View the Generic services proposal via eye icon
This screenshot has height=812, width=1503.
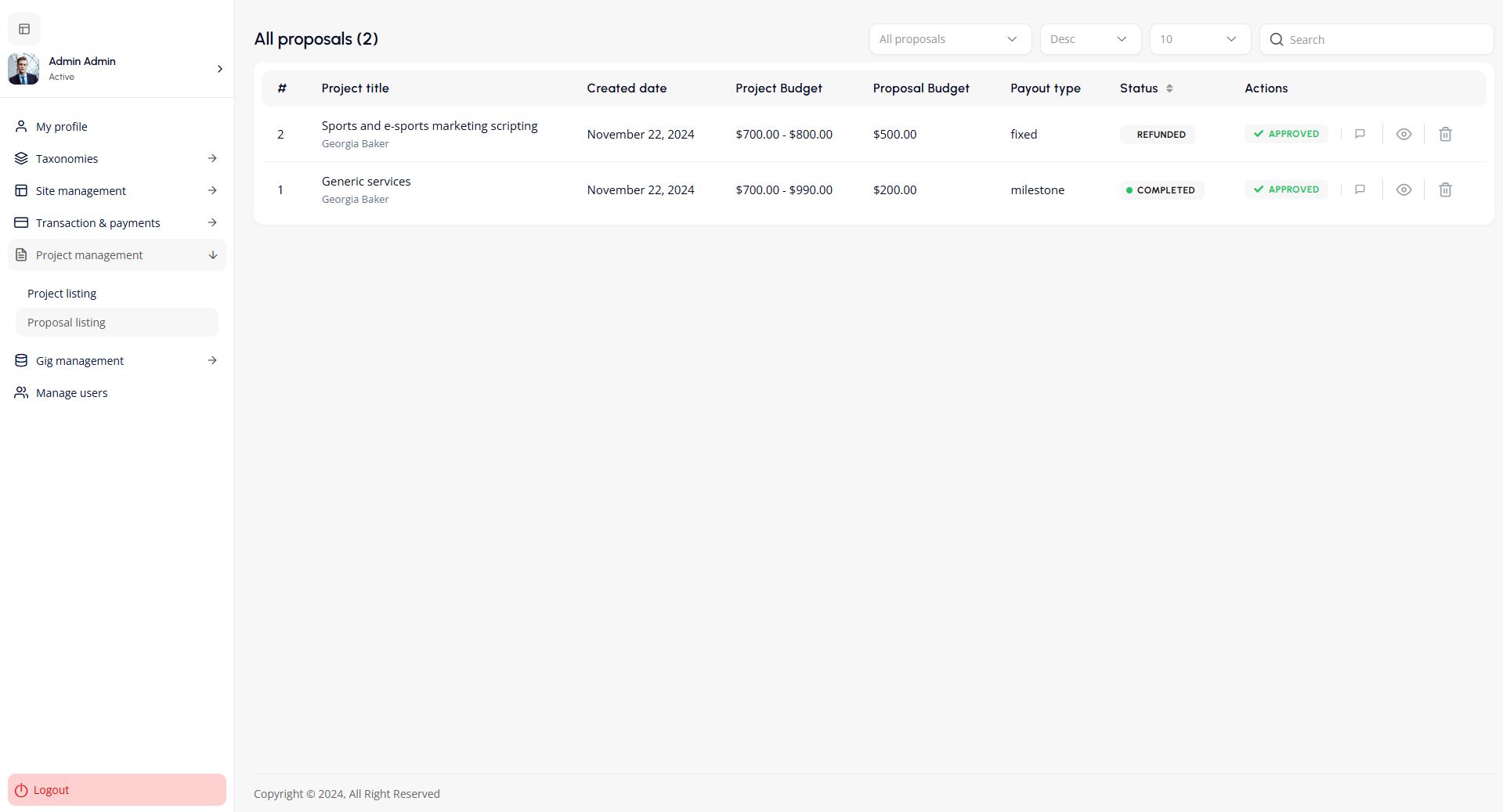[x=1404, y=189]
